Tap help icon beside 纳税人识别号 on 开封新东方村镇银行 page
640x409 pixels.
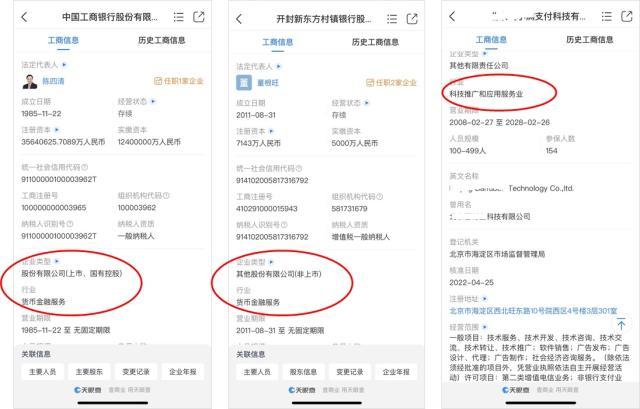(x=284, y=225)
